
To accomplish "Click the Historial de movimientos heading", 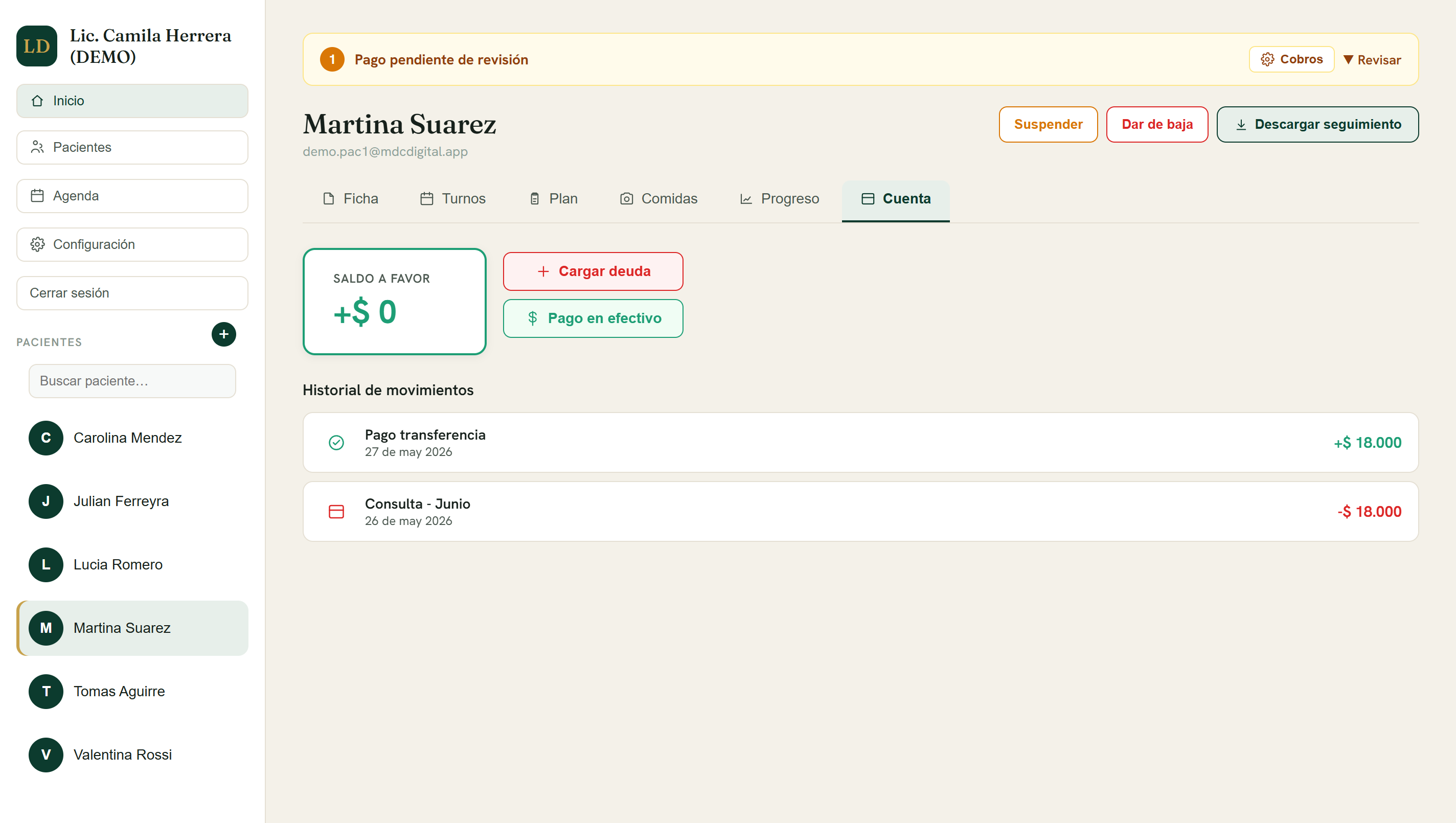I will click(x=388, y=390).
